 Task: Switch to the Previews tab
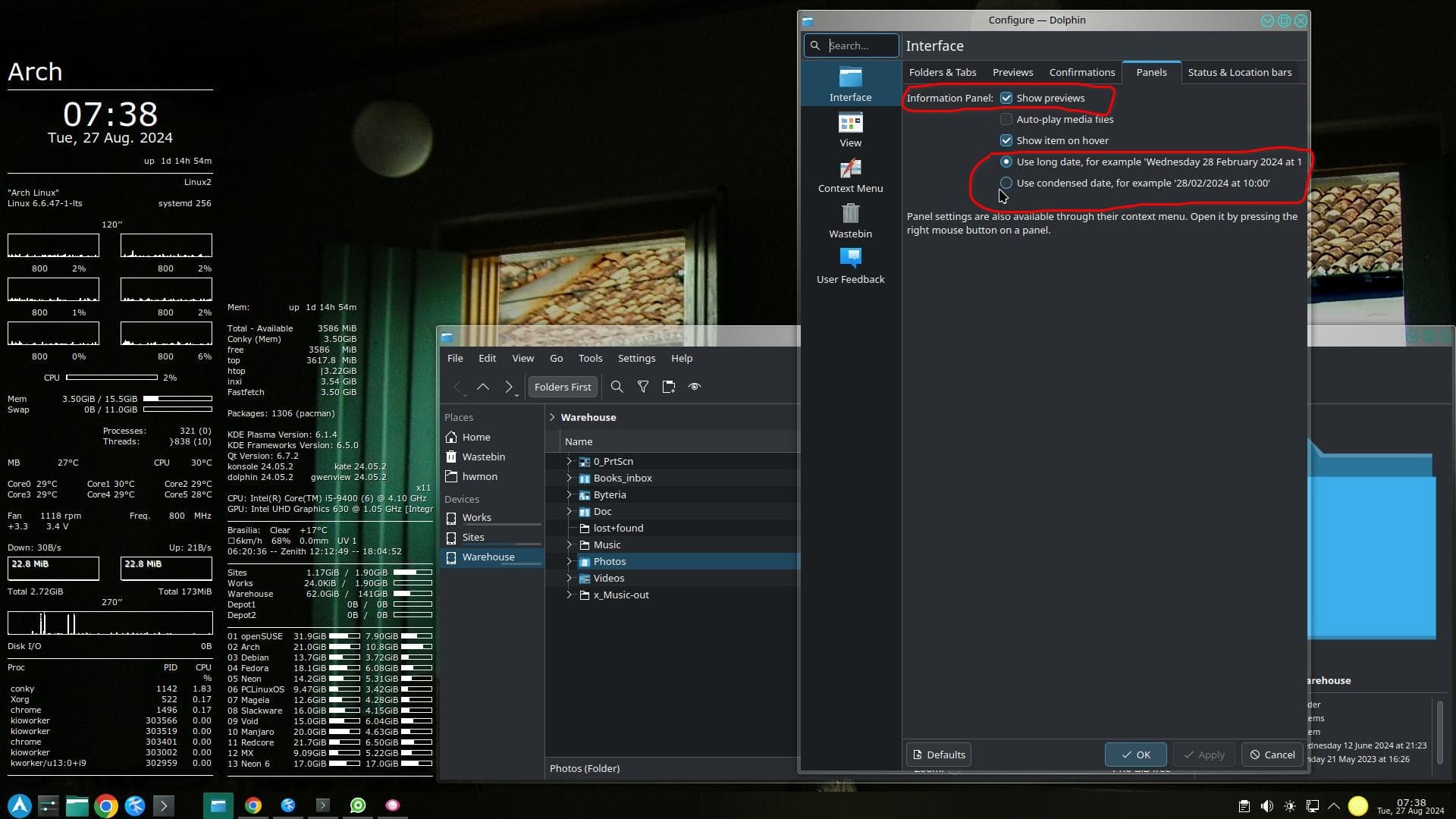coord(1012,73)
